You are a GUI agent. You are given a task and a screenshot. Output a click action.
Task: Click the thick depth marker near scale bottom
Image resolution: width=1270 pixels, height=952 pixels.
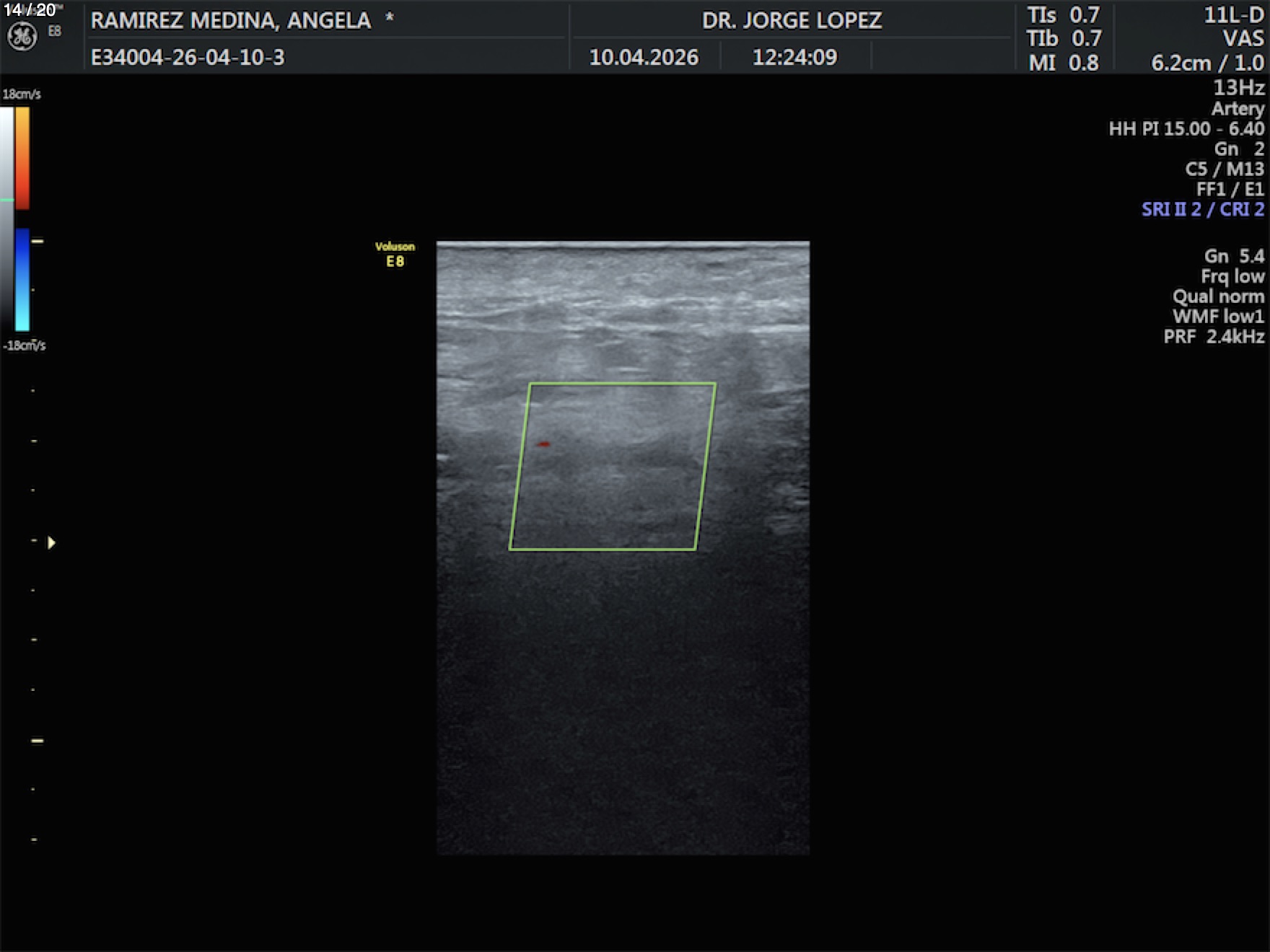(x=38, y=741)
